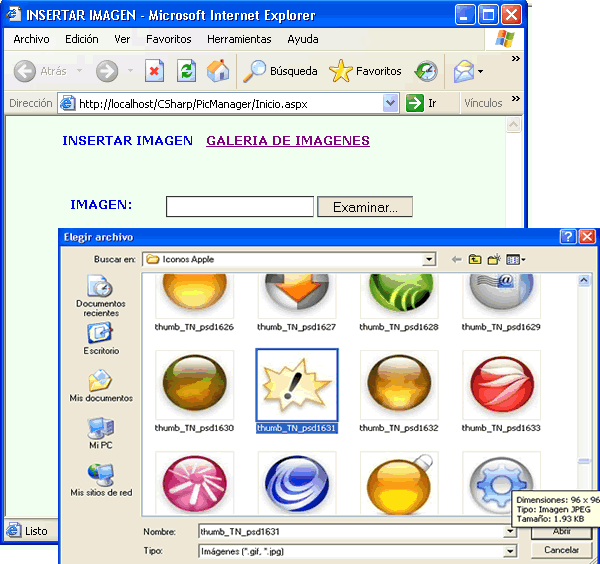Click the Abrir open button
The width and height of the screenshot is (600, 564).
[x=561, y=531]
